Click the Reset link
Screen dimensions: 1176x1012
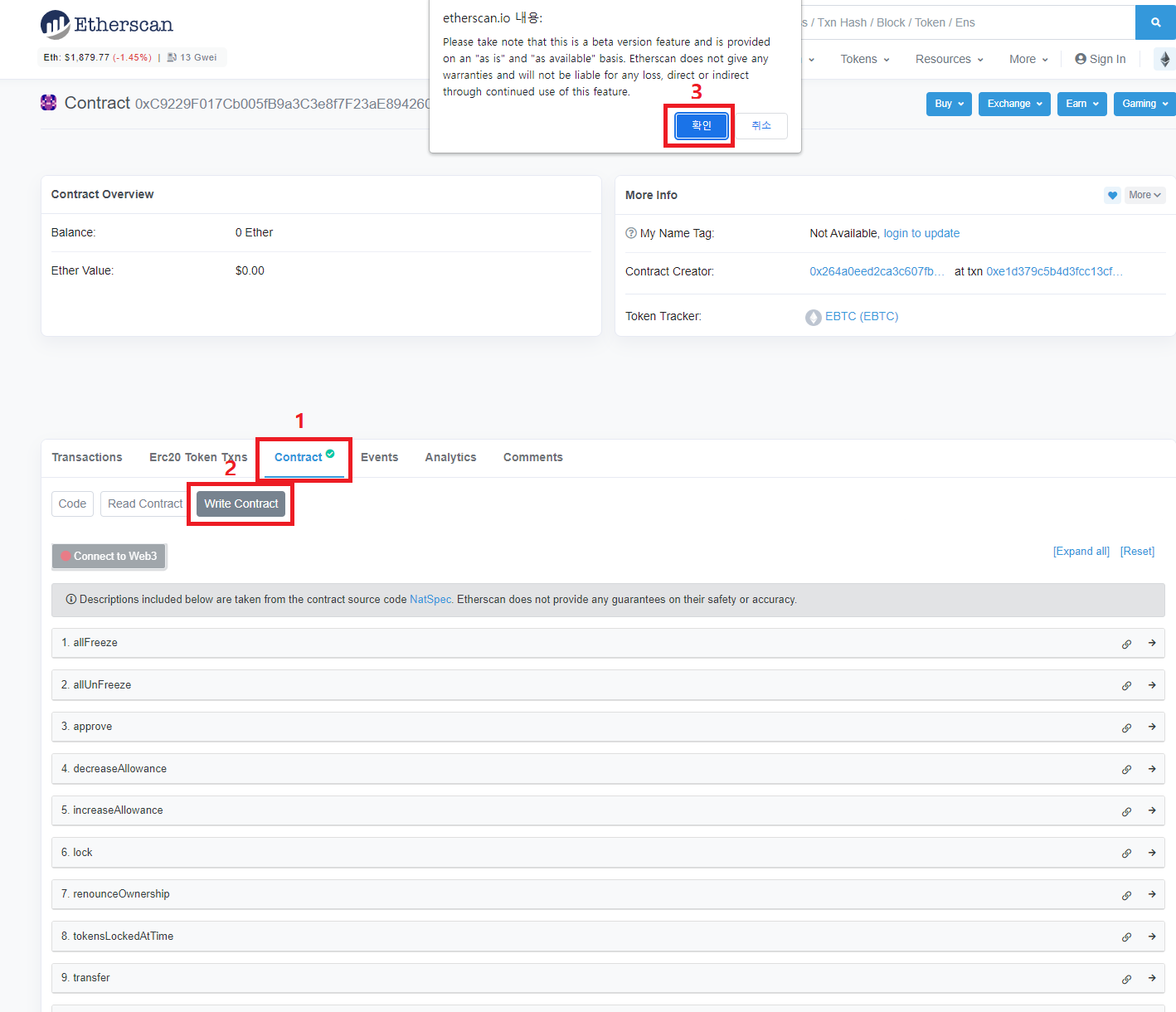[1137, 552]
